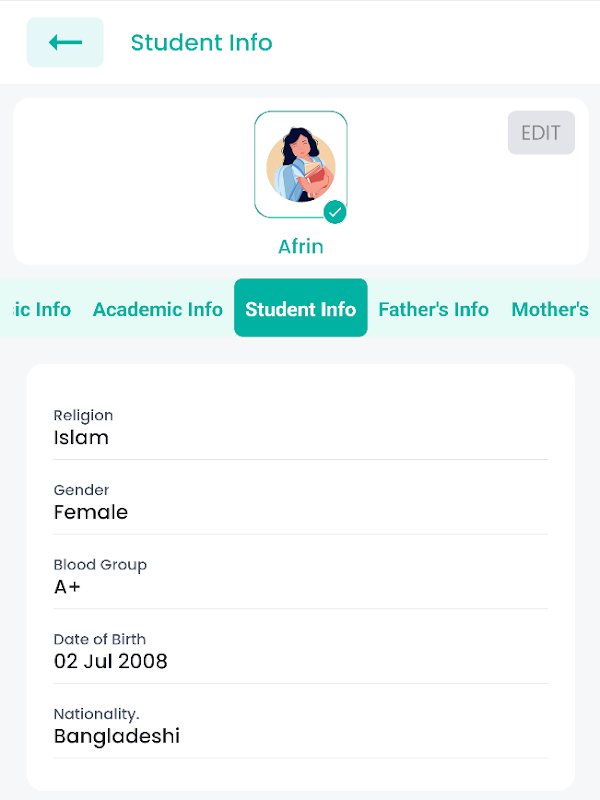
Task: Select the active Student Info tab
Action: [300, 309]
